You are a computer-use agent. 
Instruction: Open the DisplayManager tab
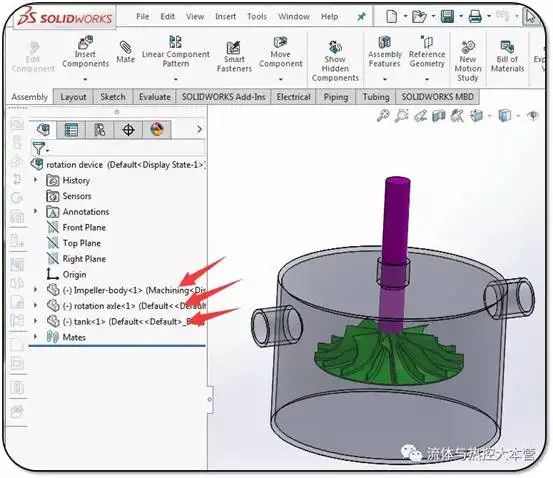157,129
